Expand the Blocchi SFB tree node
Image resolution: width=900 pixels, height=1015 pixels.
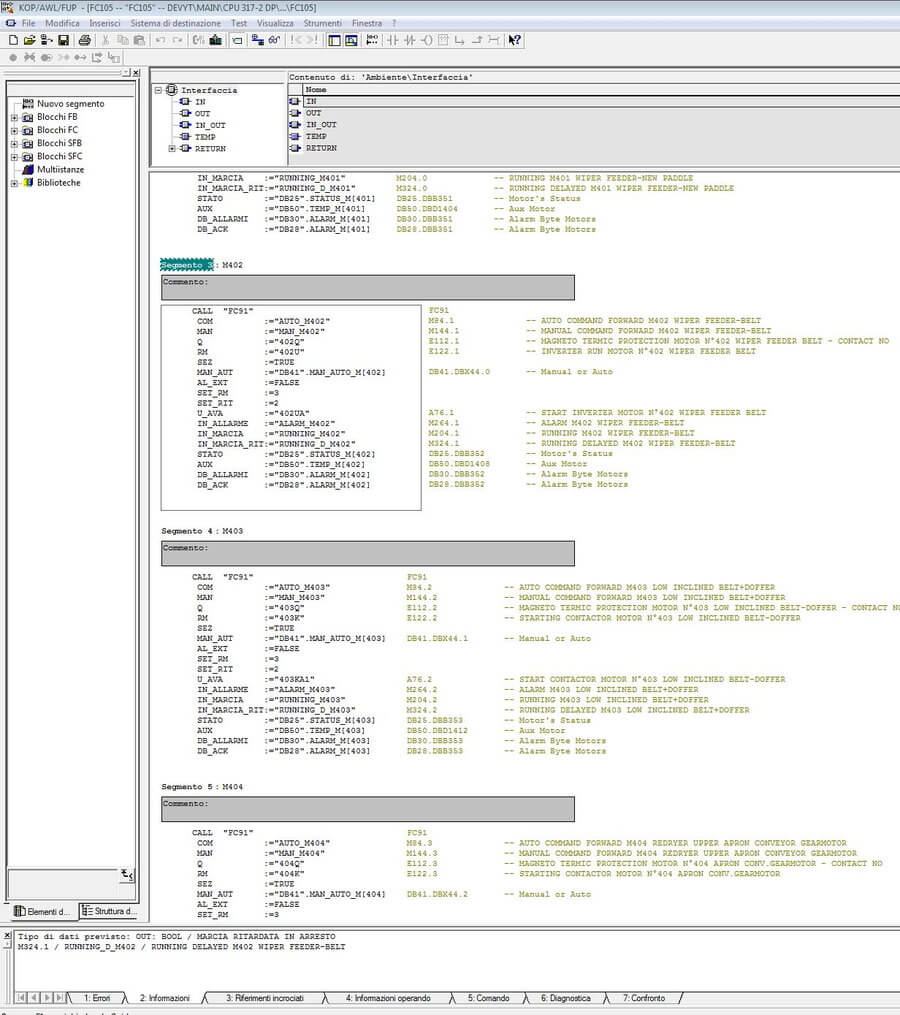[14, 144]
